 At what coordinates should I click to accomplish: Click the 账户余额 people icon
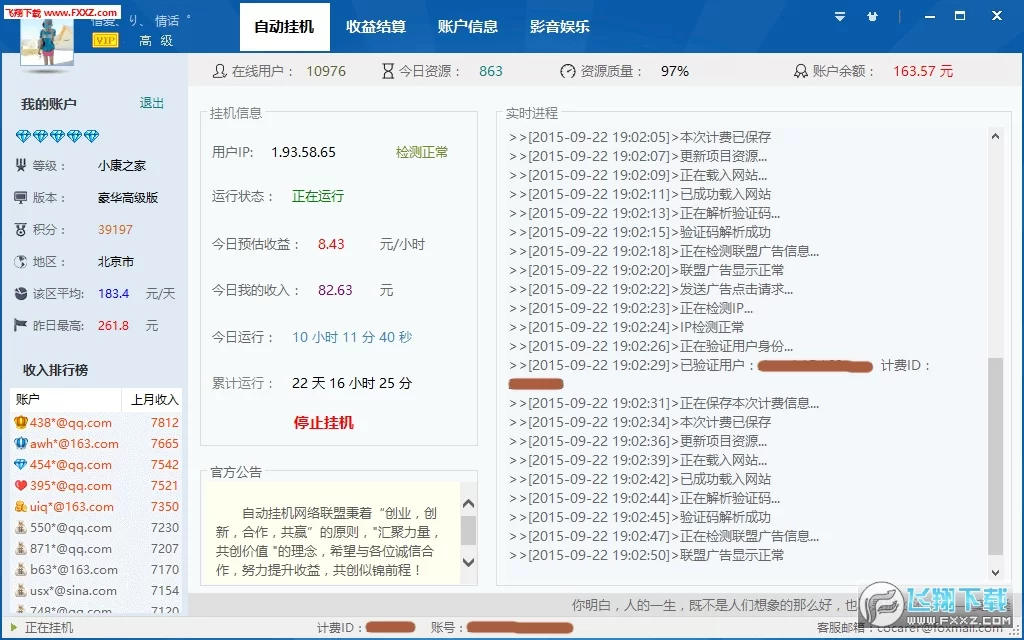[x=802, y=71]
